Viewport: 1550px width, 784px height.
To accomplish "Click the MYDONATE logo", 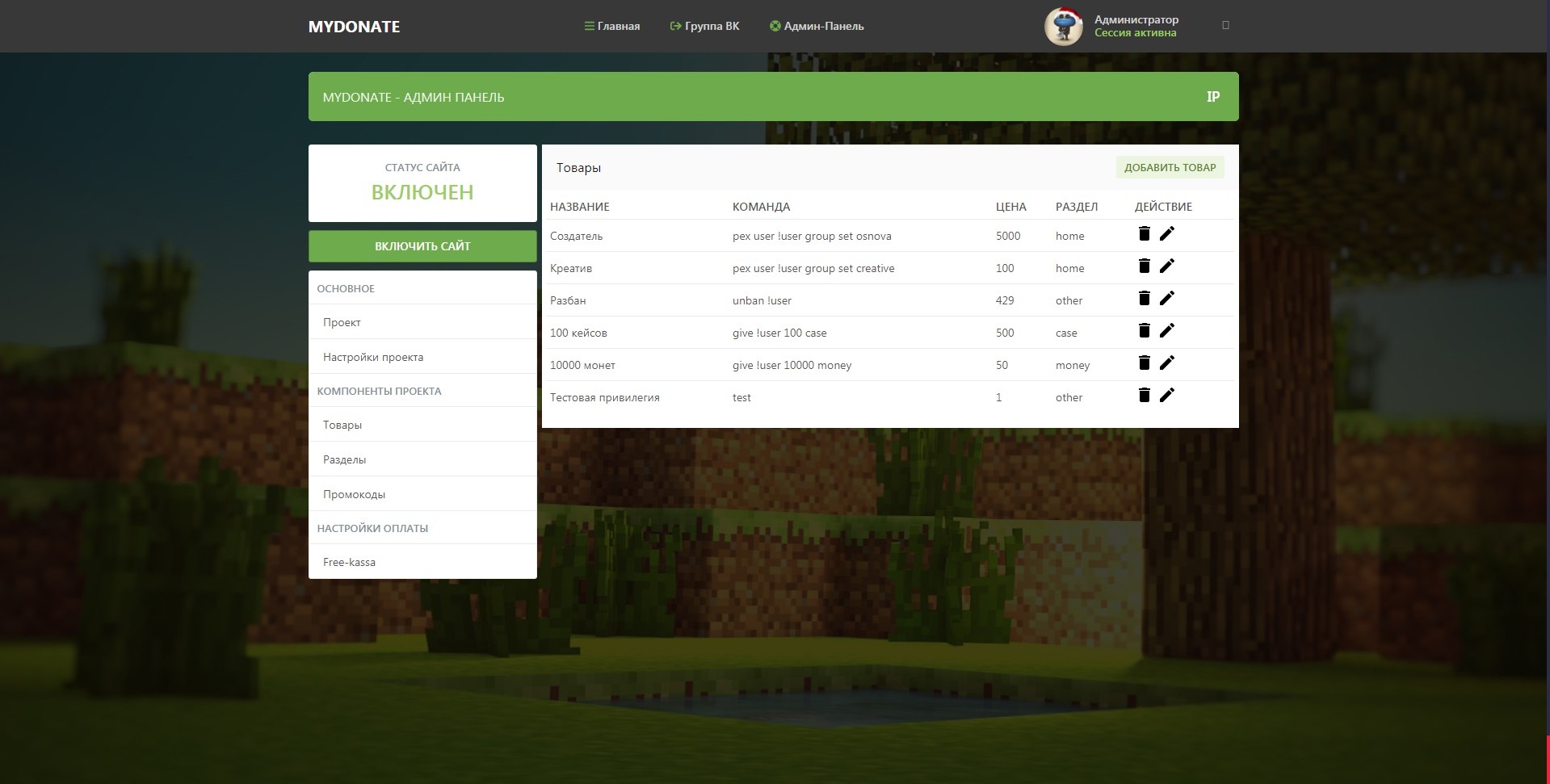I will (x=354, y=27).
